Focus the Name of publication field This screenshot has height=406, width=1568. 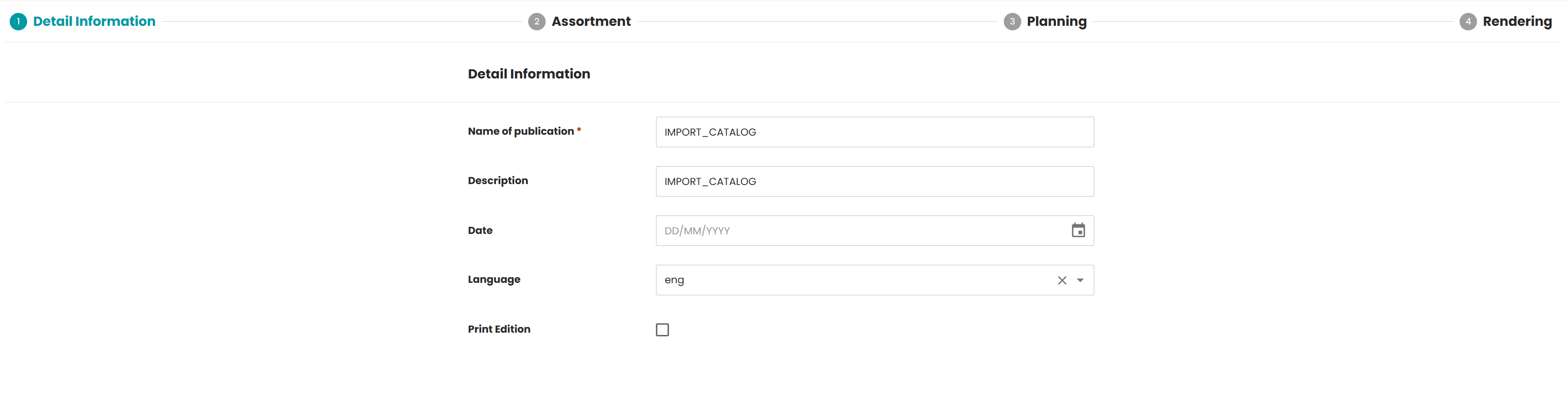click(875, 132)
